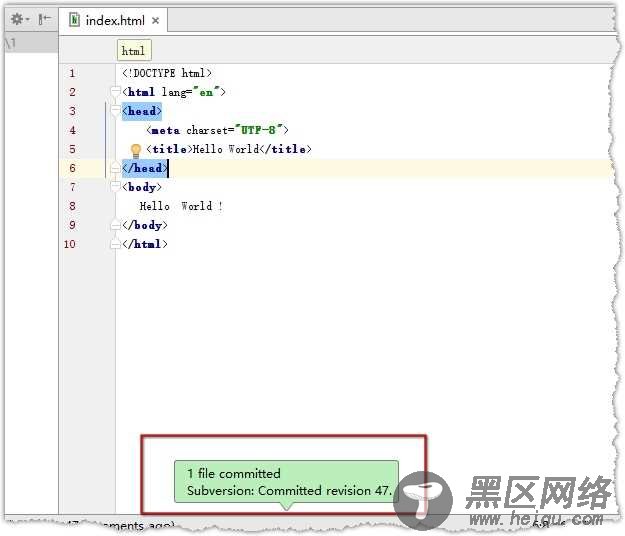The height and width of the screenshot is (536, 625).
Task: Click line number 10 in gutter
Action: (70, 244)
